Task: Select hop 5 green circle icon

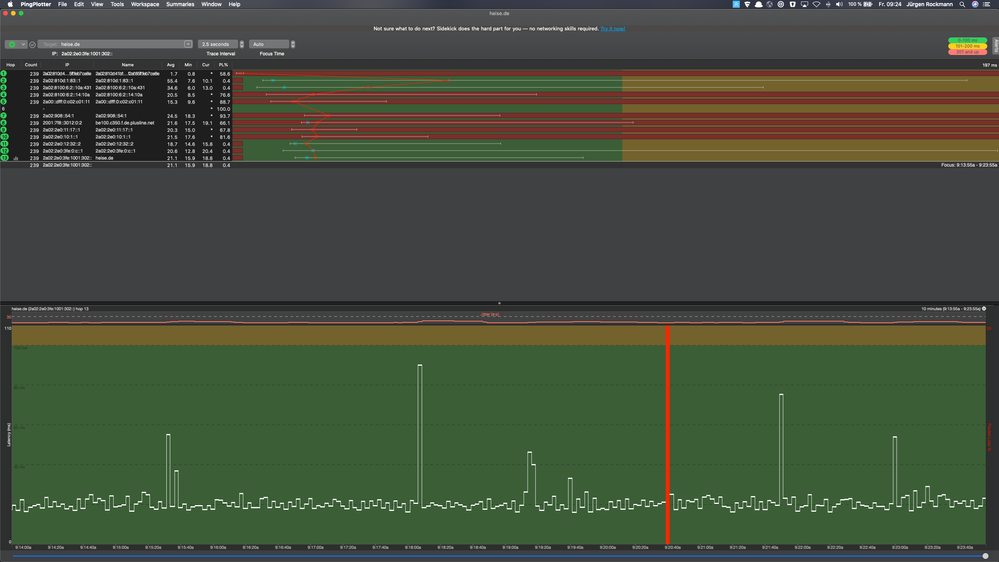Action: (x=4, y=102)
